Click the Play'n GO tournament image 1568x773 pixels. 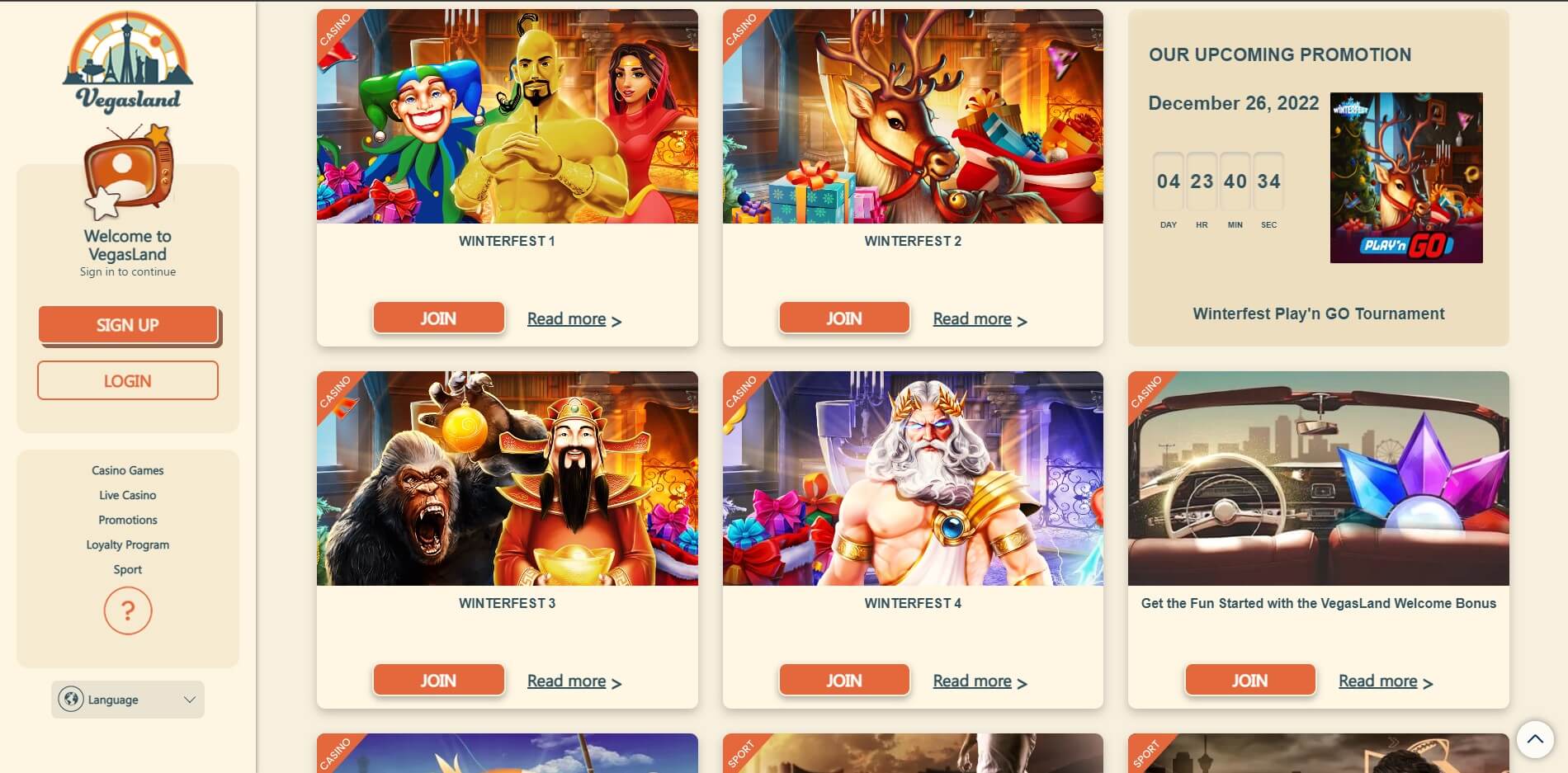(x=1406, y=177)
